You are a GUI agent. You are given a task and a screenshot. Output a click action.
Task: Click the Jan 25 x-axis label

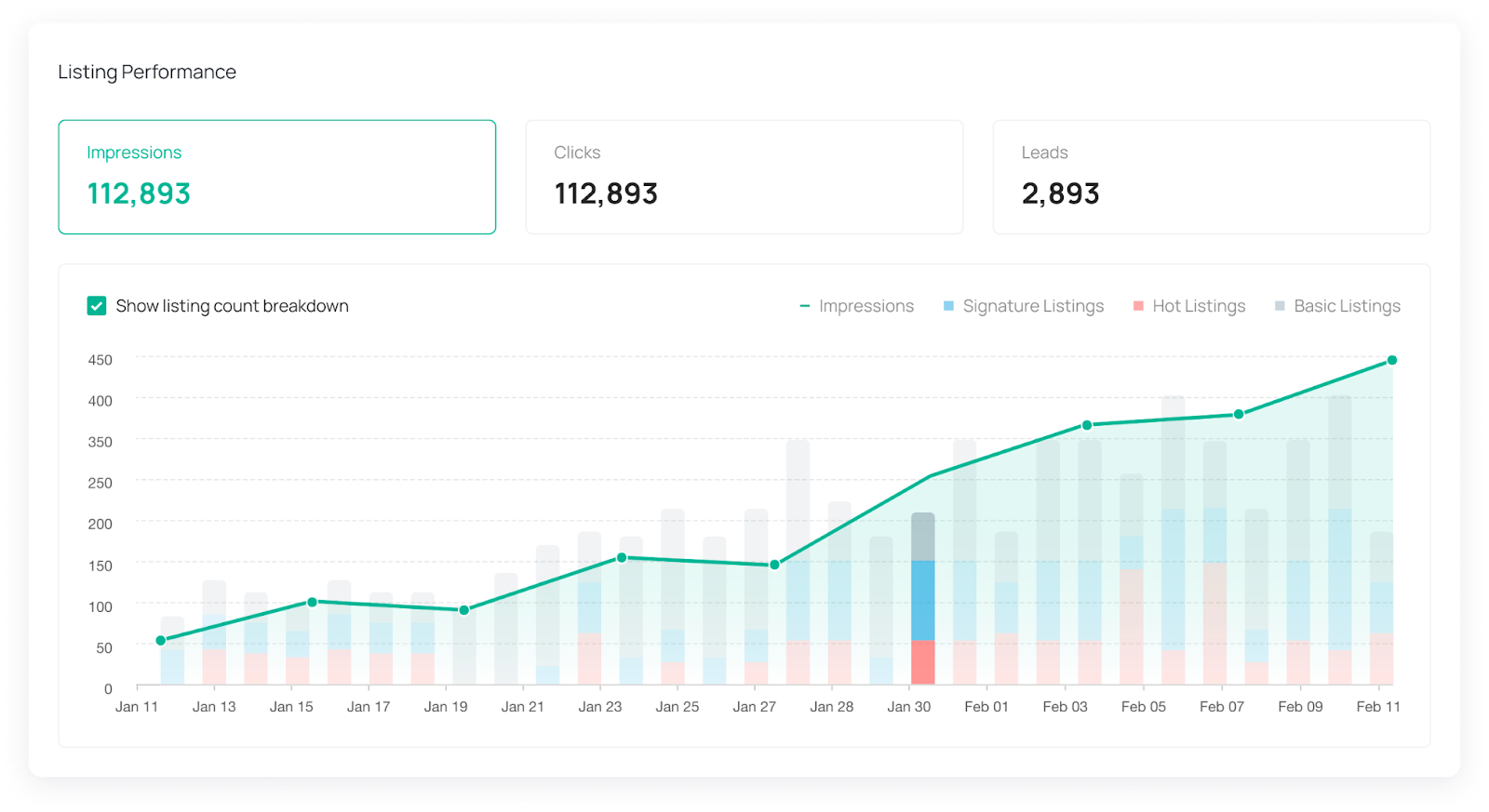tap(677, 707)
